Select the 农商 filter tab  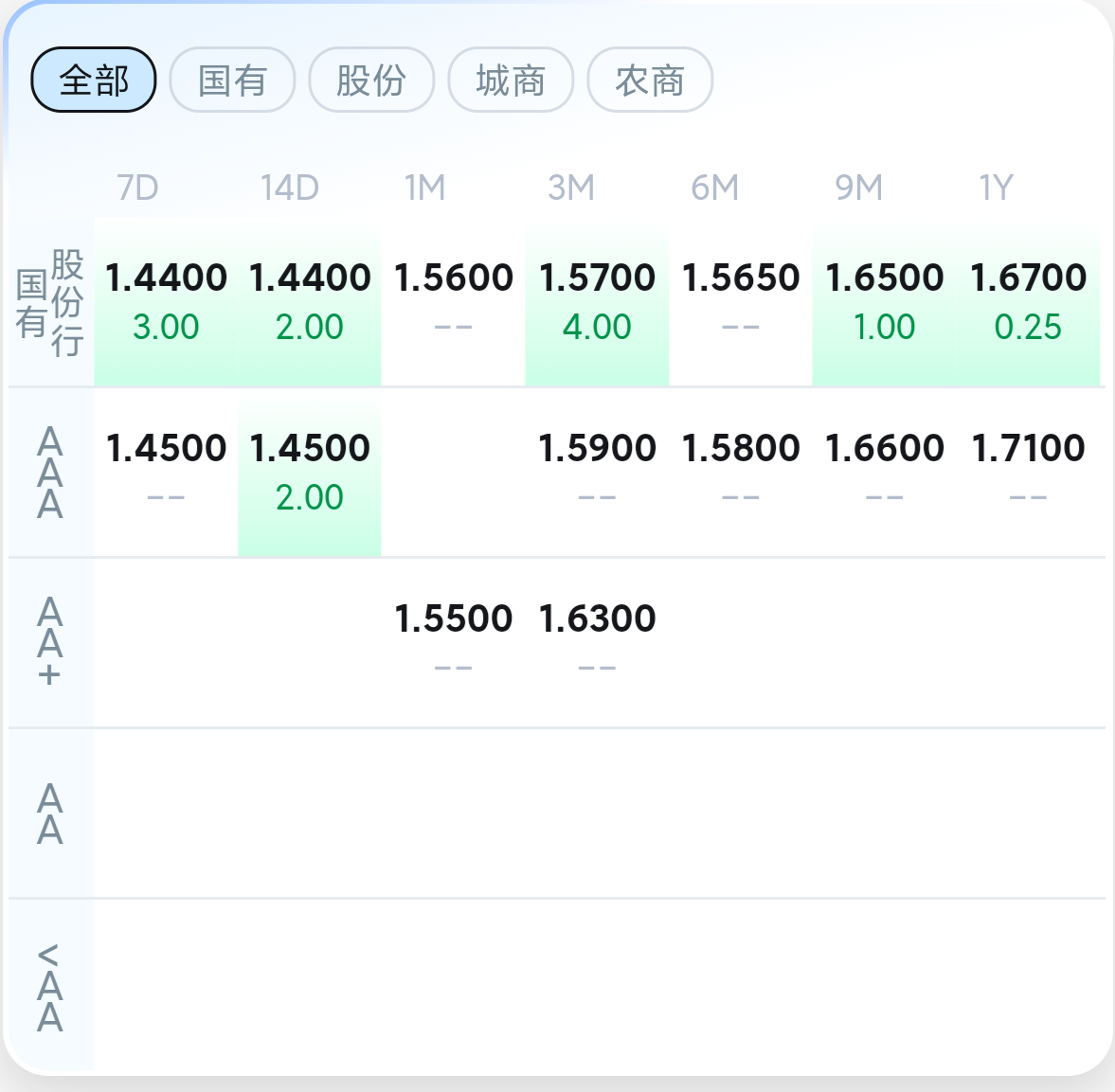tap(650, 80)
